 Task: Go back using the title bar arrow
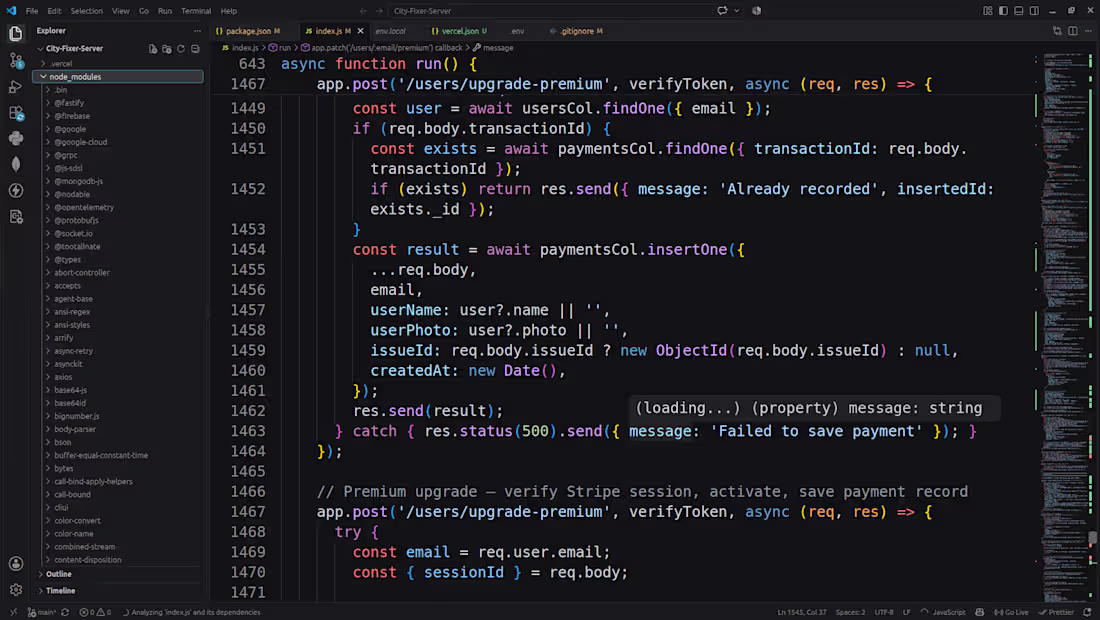tap(363, 11)
